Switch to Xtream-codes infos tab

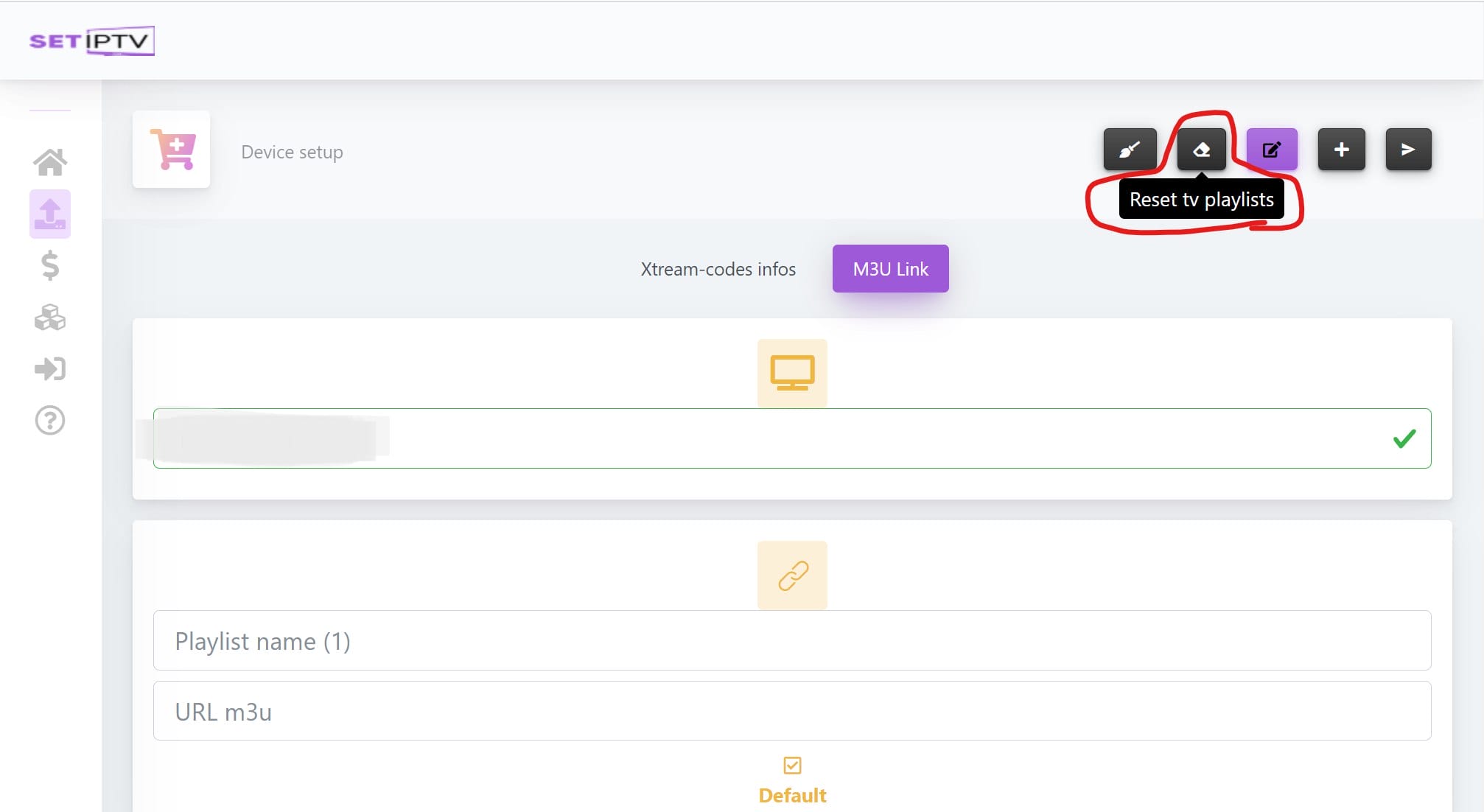tap(718, 269)
